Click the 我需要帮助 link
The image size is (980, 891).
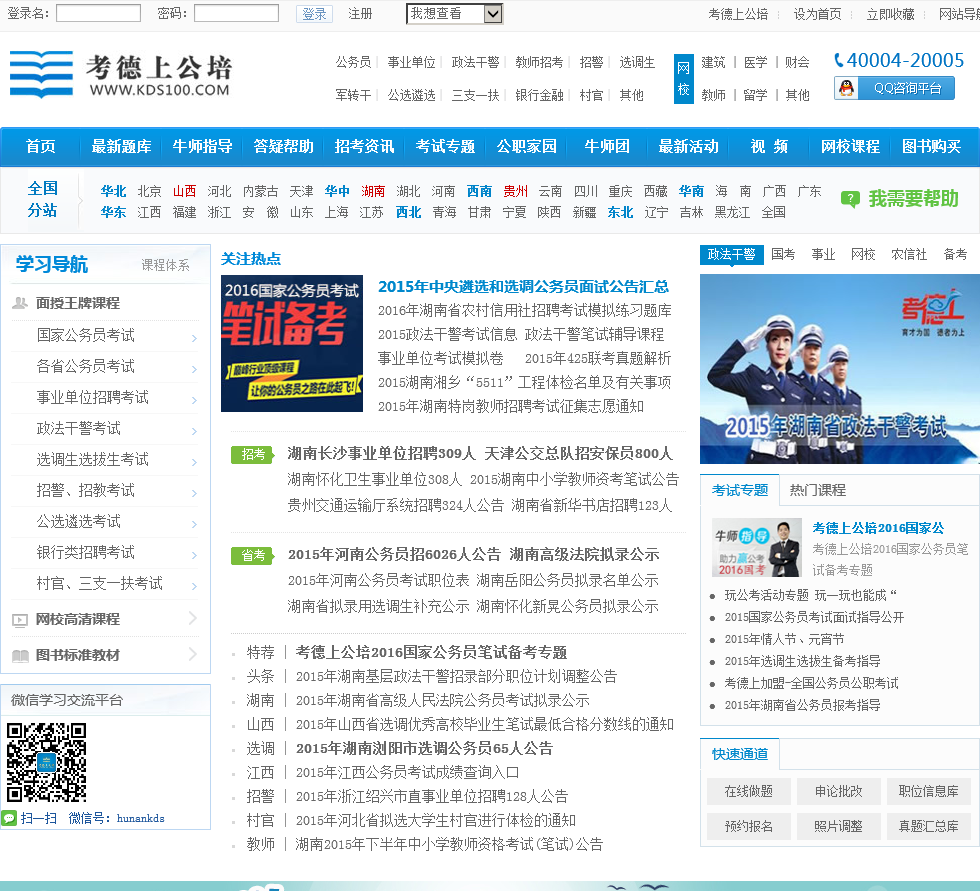tap(913, 199)
